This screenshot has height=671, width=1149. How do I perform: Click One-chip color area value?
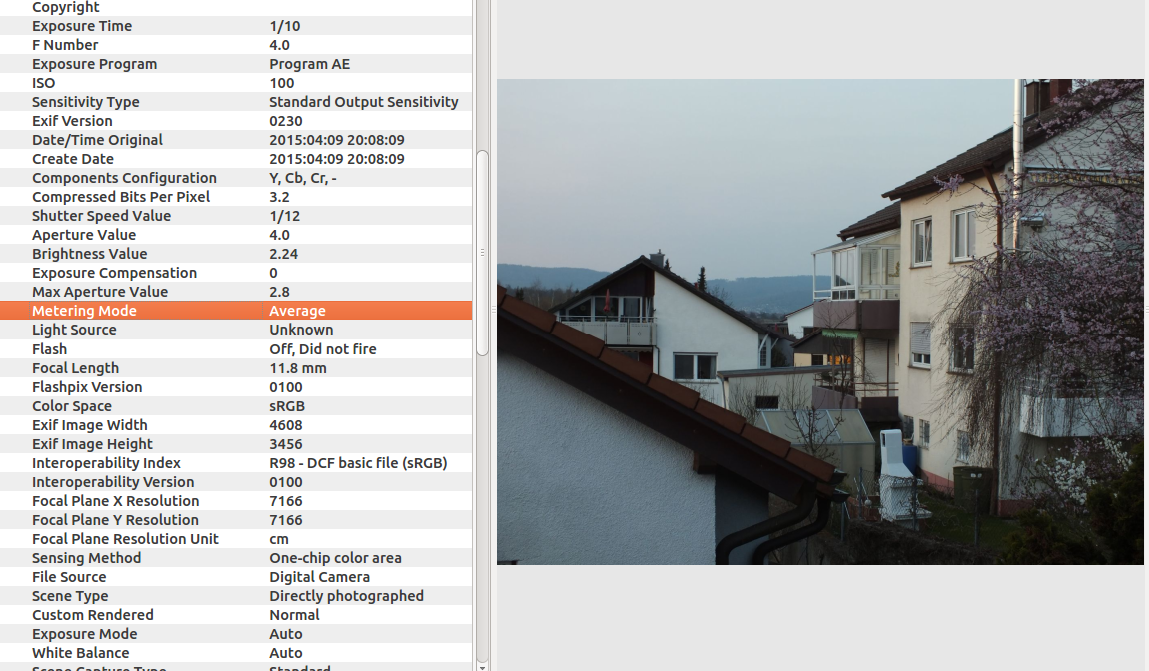(335, 558)
